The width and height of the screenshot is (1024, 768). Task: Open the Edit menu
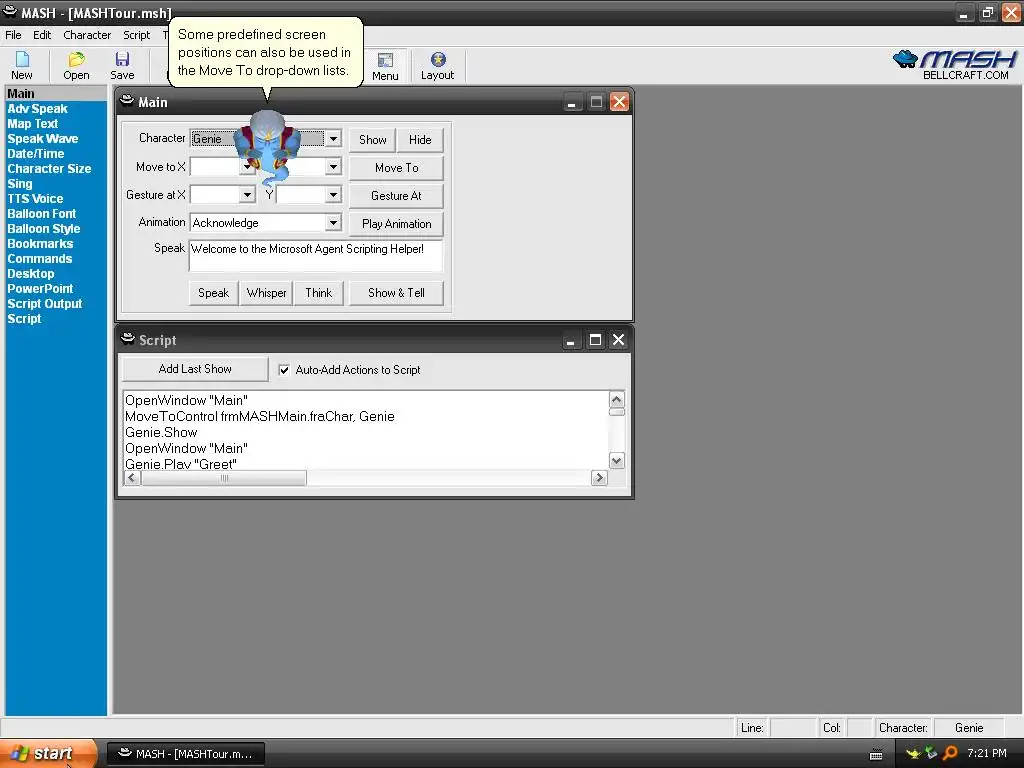pyautogui.click(x=42, y=35)
